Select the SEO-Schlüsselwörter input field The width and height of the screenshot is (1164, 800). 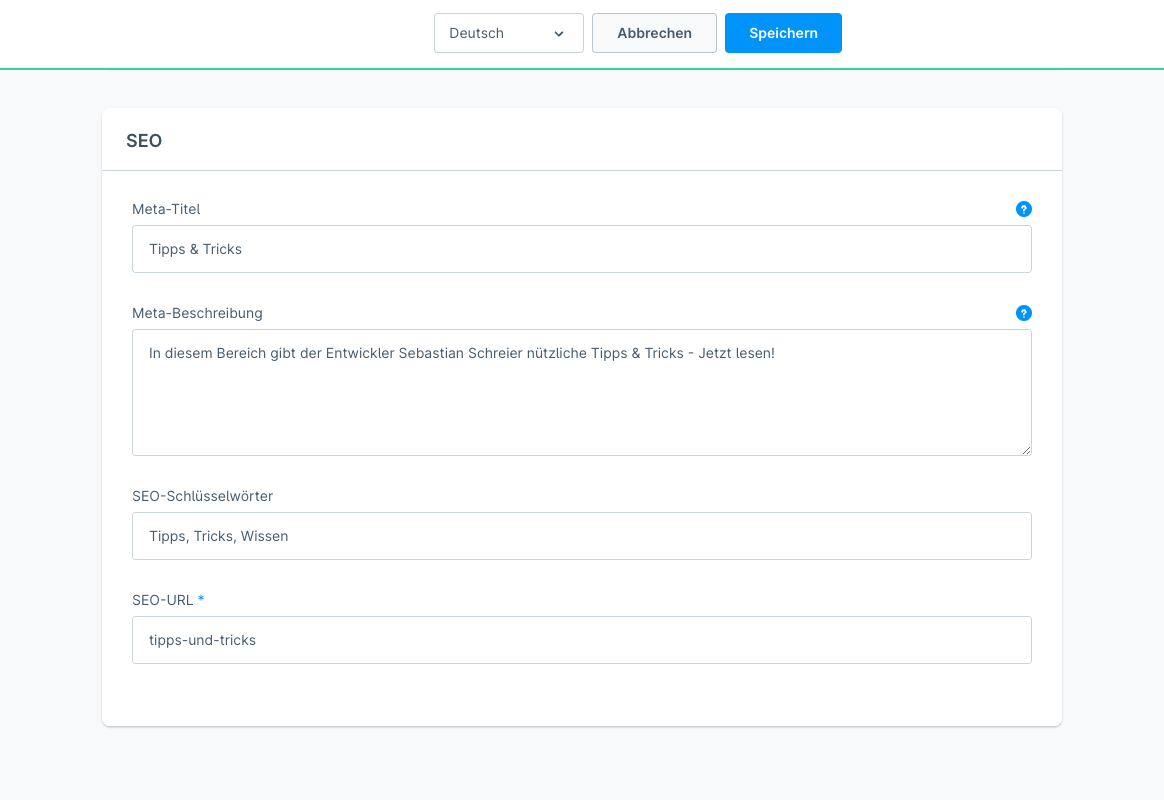pos(581,536)
